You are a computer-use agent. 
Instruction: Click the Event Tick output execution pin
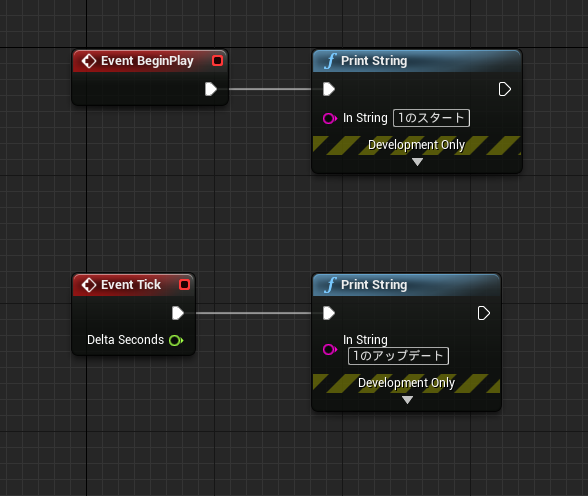point(178,313)
